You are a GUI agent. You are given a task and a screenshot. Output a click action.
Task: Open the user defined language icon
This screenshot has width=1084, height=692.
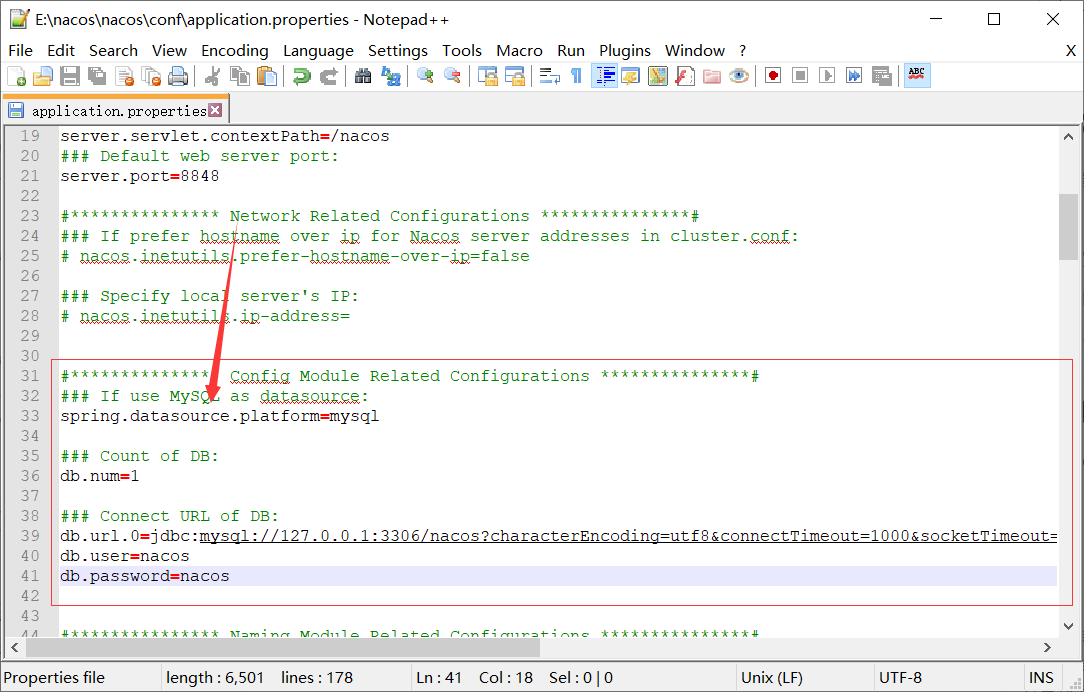click(x=630, y=75)
